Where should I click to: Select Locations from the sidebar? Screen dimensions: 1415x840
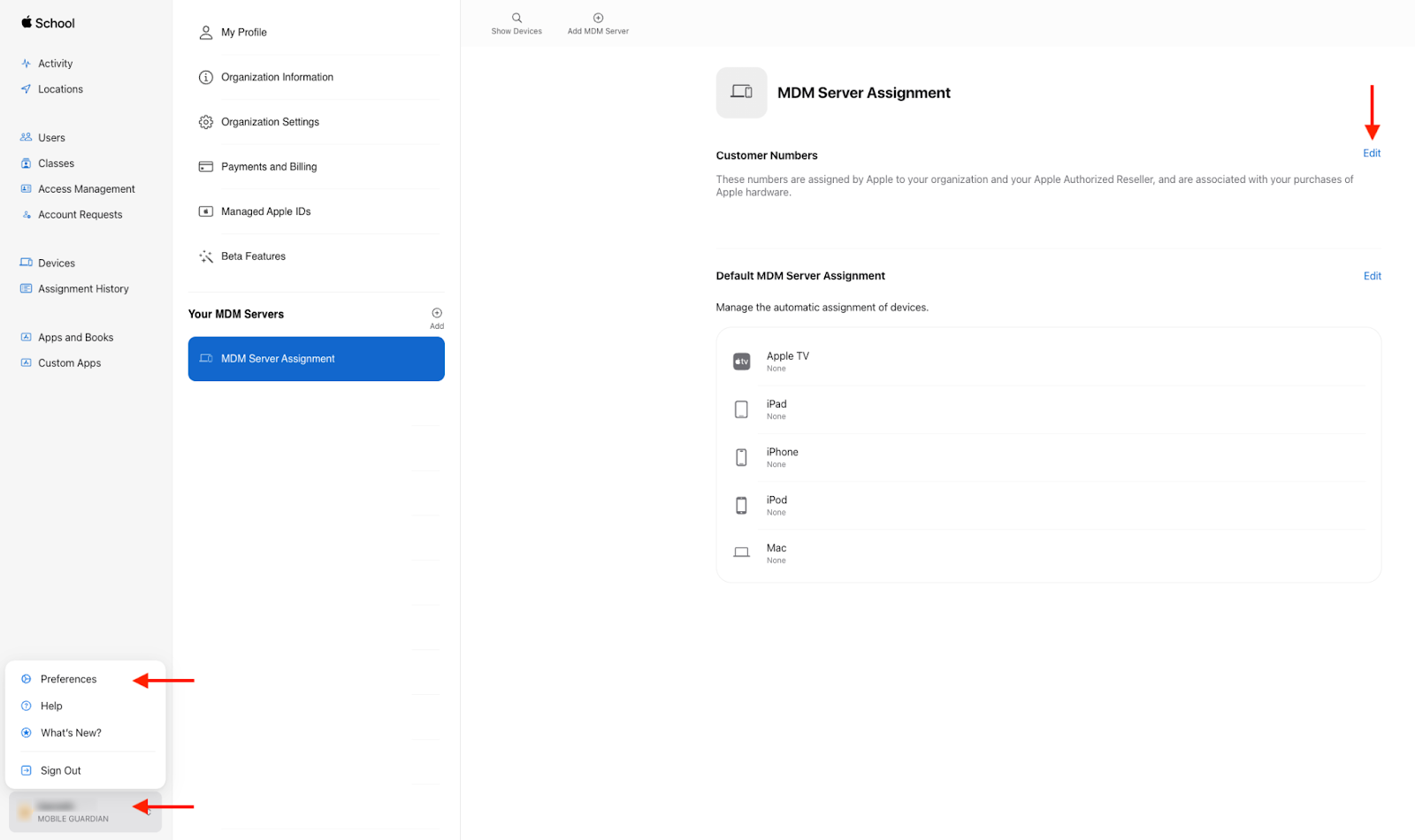[60, 88]
